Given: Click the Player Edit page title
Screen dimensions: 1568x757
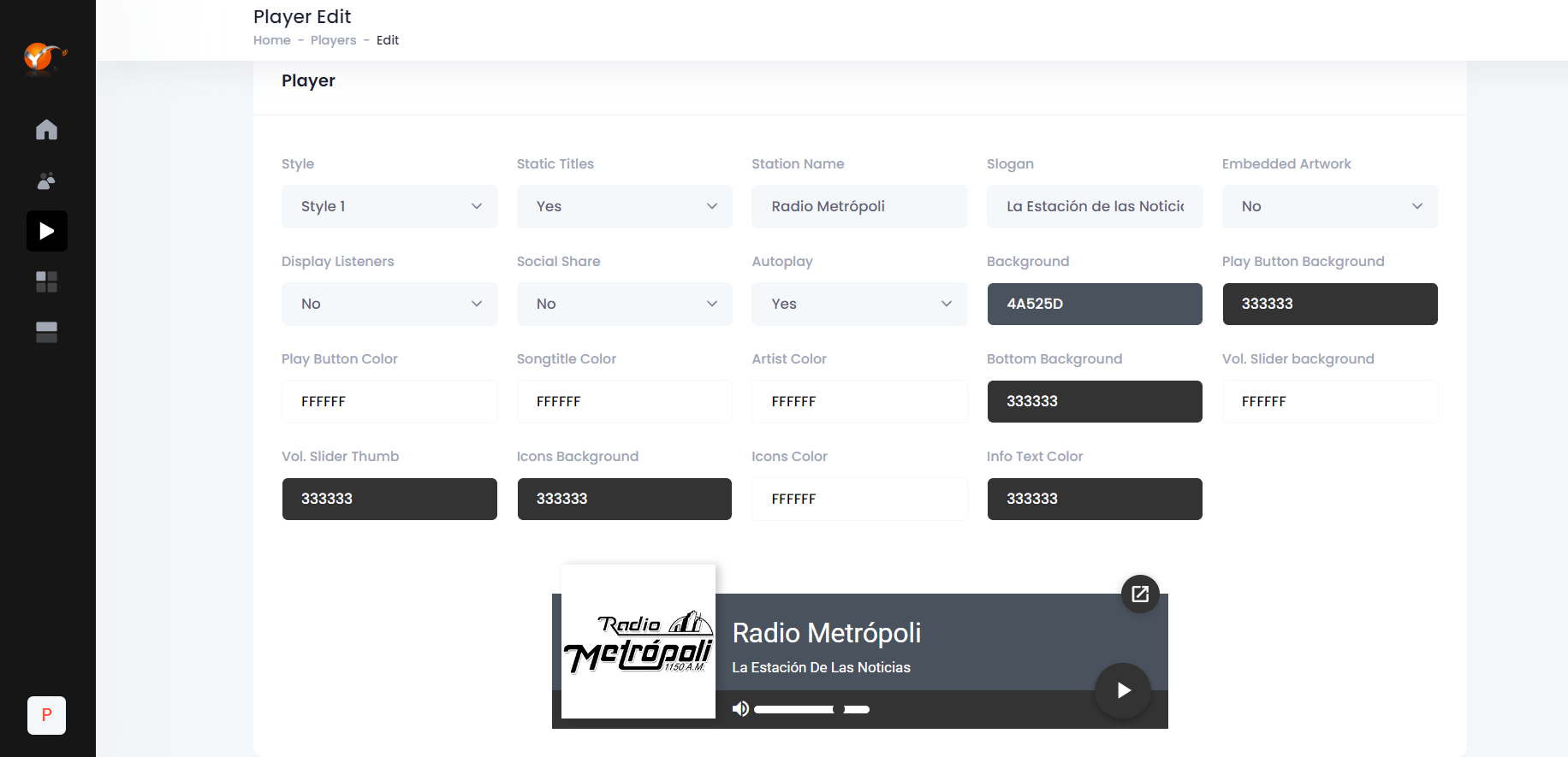Looking at the screenshot, I should click(302, 16).
